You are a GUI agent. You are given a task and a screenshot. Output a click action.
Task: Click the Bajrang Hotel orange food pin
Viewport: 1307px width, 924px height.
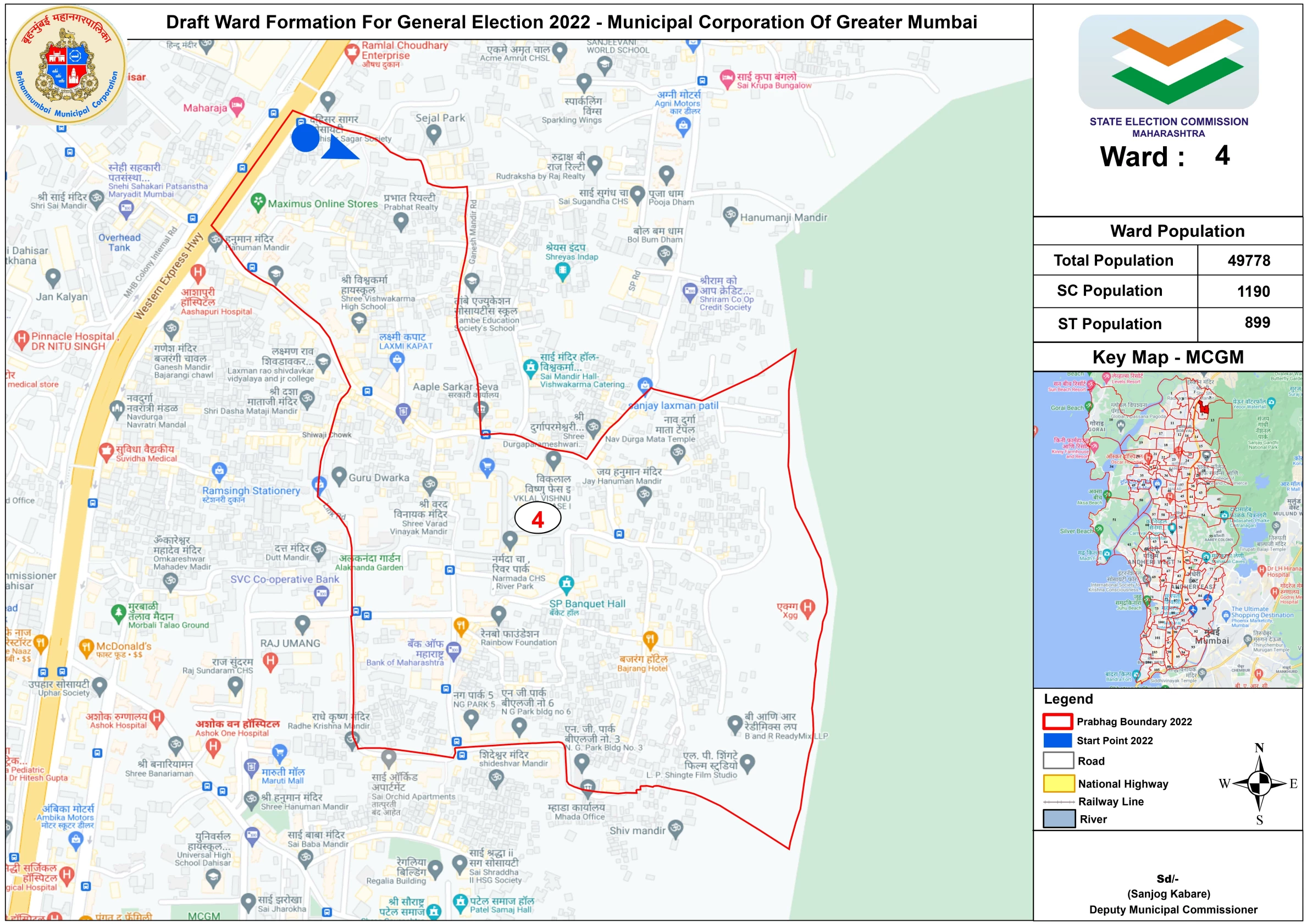click(650, 639)
